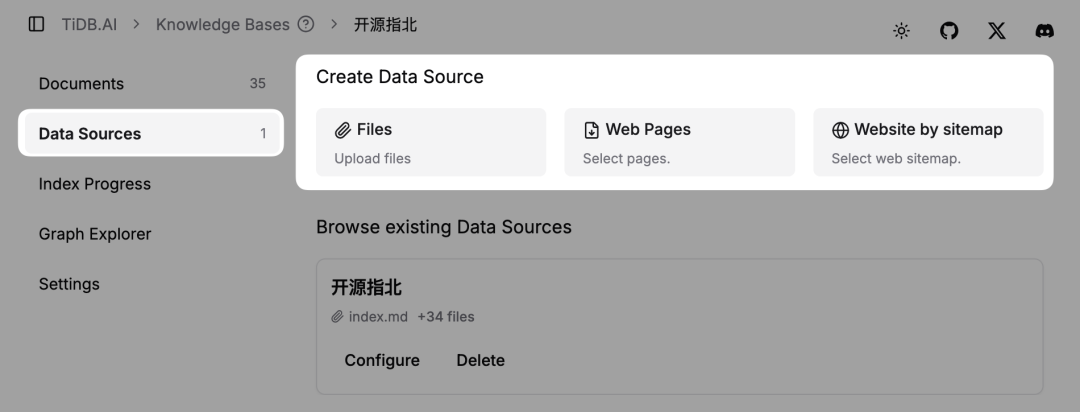Toggle the sidebar panel icon
1080x412 pixels.
click(x=37, y=24)
